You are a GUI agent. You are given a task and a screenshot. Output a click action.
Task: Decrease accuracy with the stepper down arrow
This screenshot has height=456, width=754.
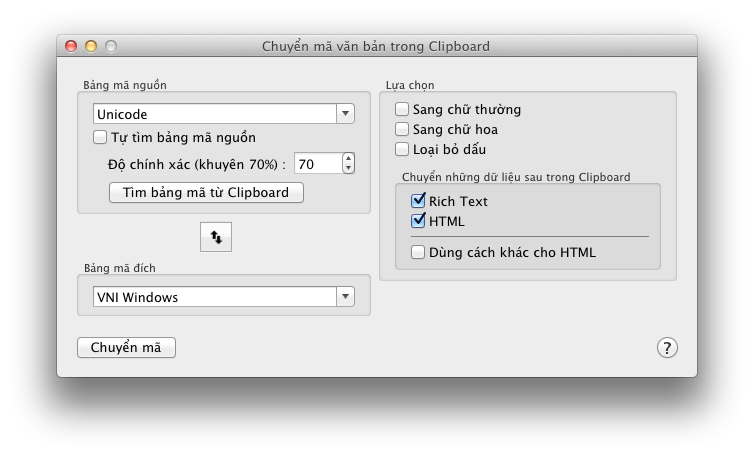click(347, 168)
